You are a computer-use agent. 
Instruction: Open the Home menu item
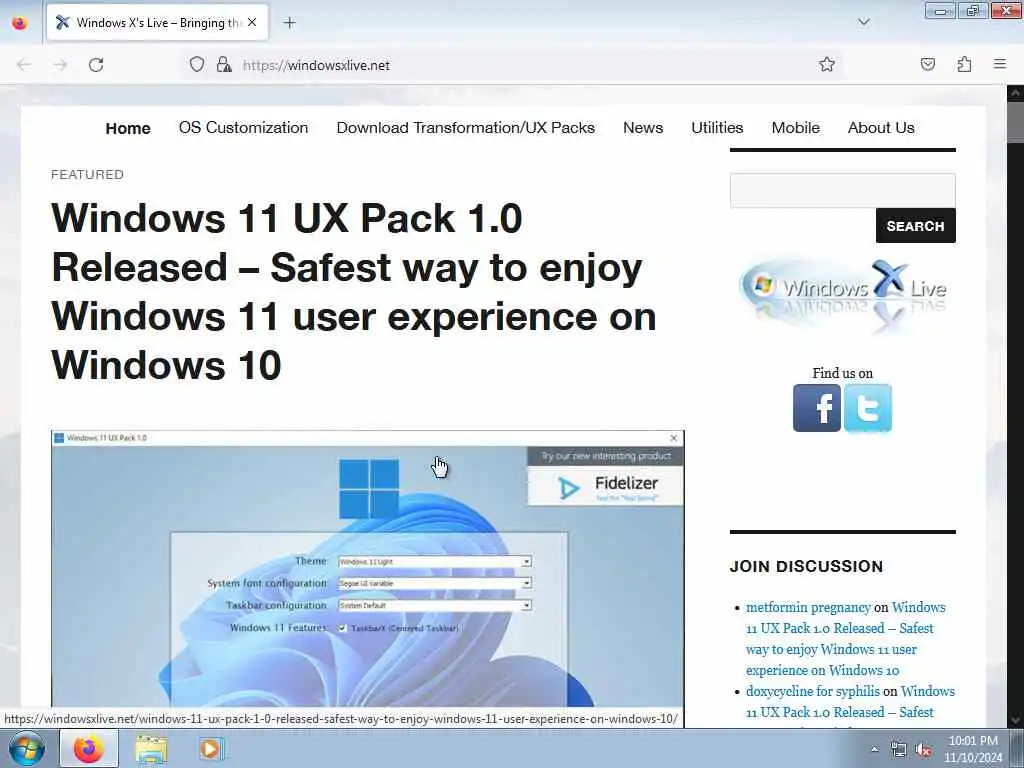(128, 128)
